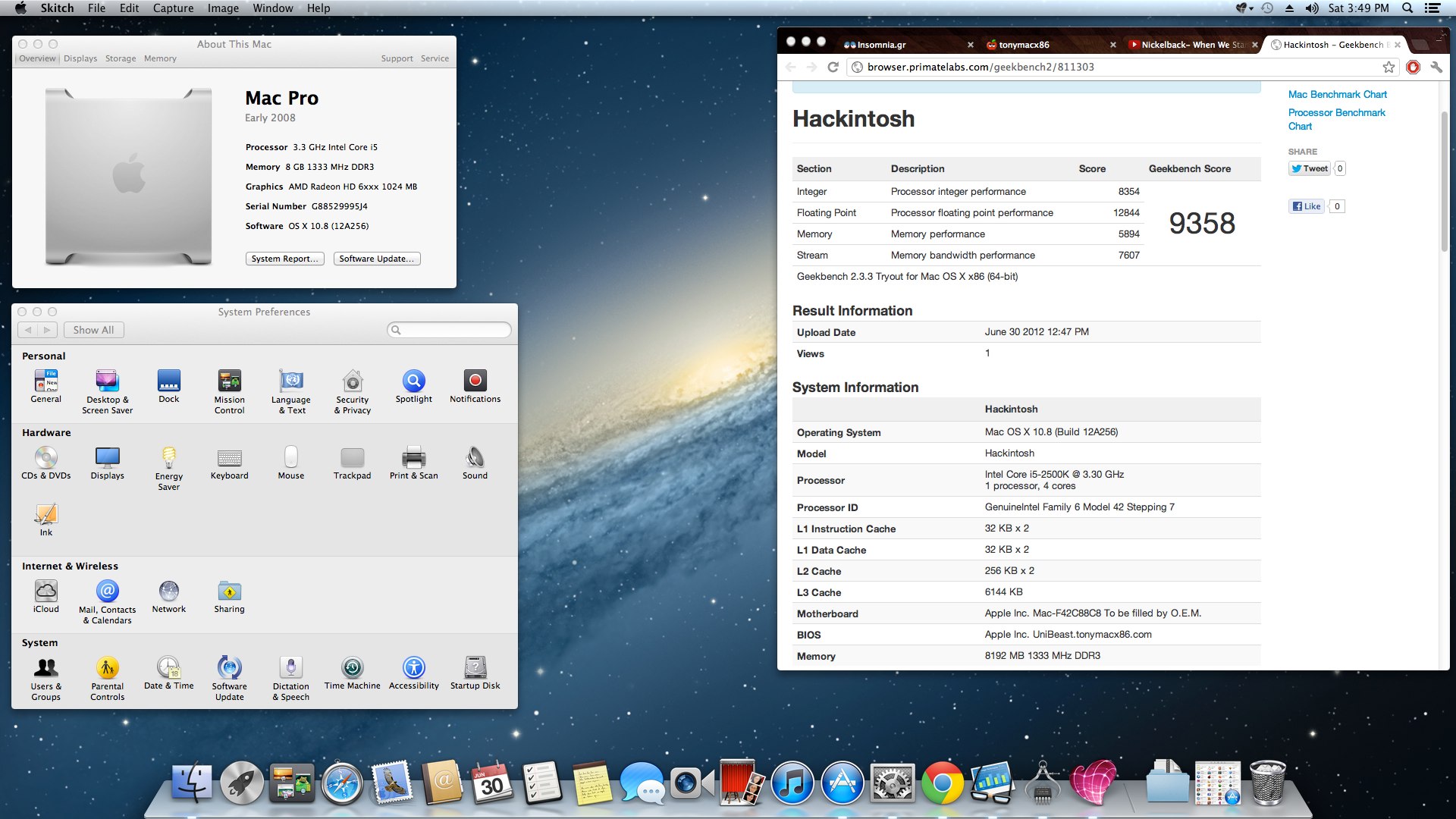Click the browser vertical scrollbar
Viewport: 1456px width, 819px height.
coord(1444,182)
